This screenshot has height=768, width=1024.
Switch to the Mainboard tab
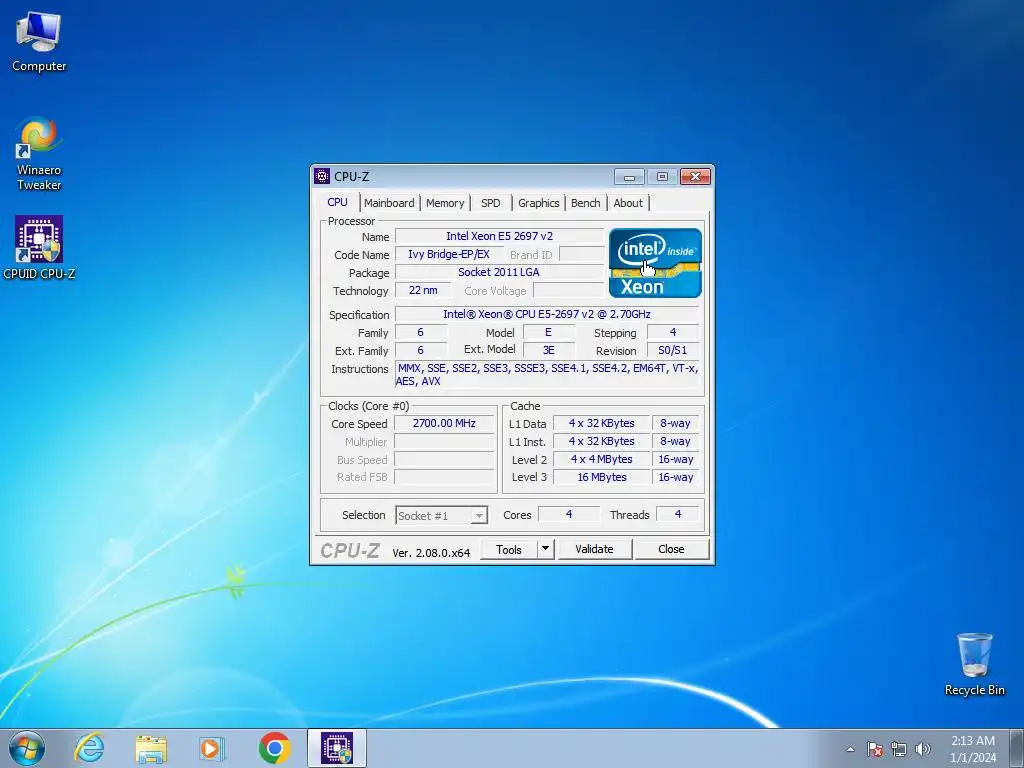(389, 203)
